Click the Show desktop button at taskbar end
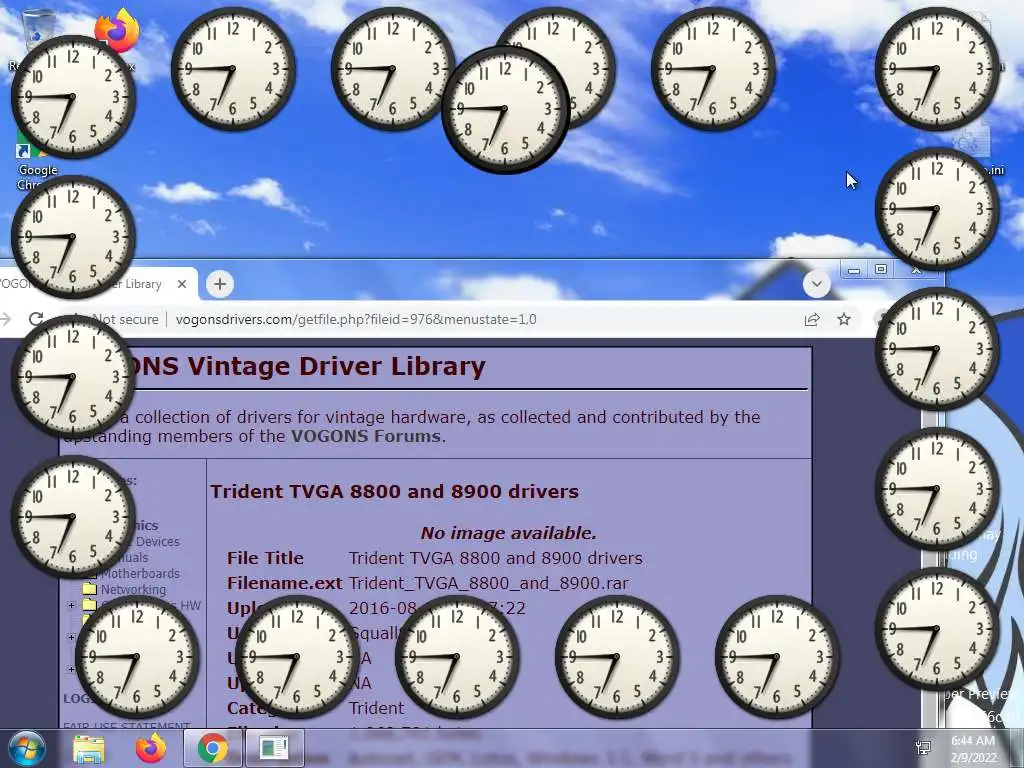This screenshot has height=768, width=1024. 1019,748
